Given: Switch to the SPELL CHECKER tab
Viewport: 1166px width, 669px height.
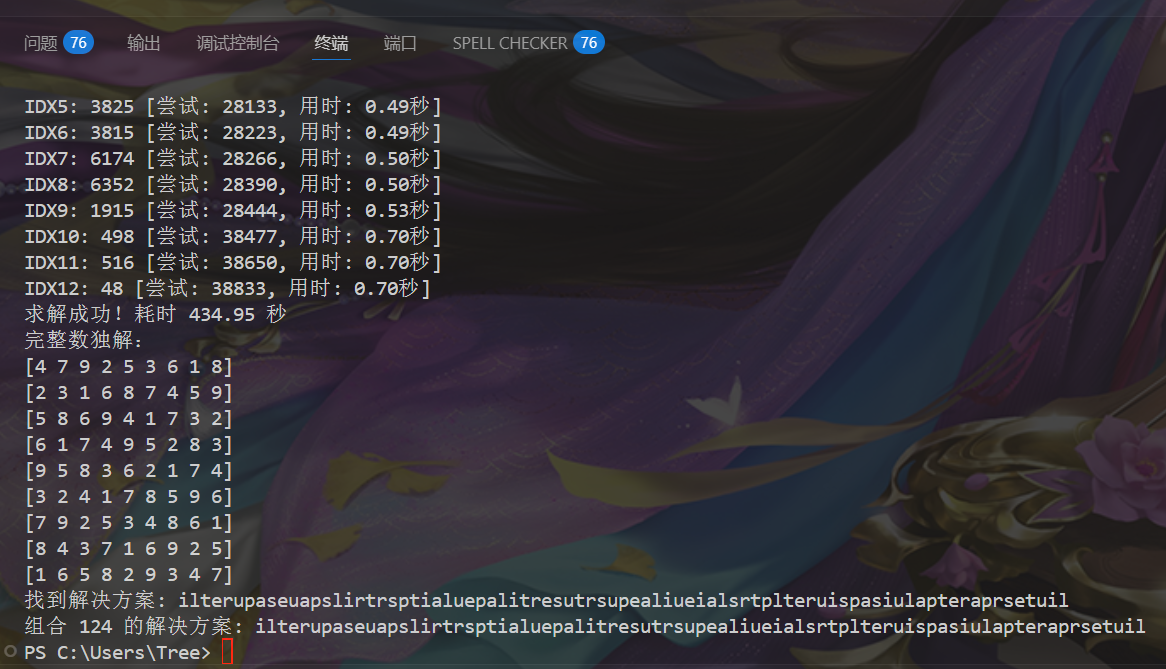Looking at the screenshot, I should (x=510, y=43).
